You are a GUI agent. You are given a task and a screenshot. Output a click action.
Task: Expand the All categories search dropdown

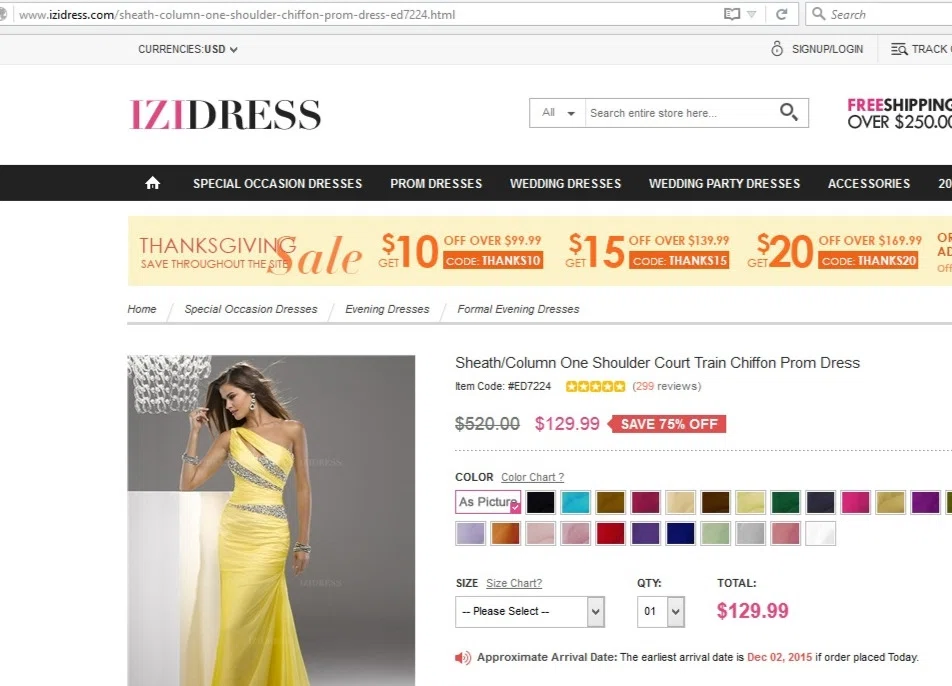558,113
